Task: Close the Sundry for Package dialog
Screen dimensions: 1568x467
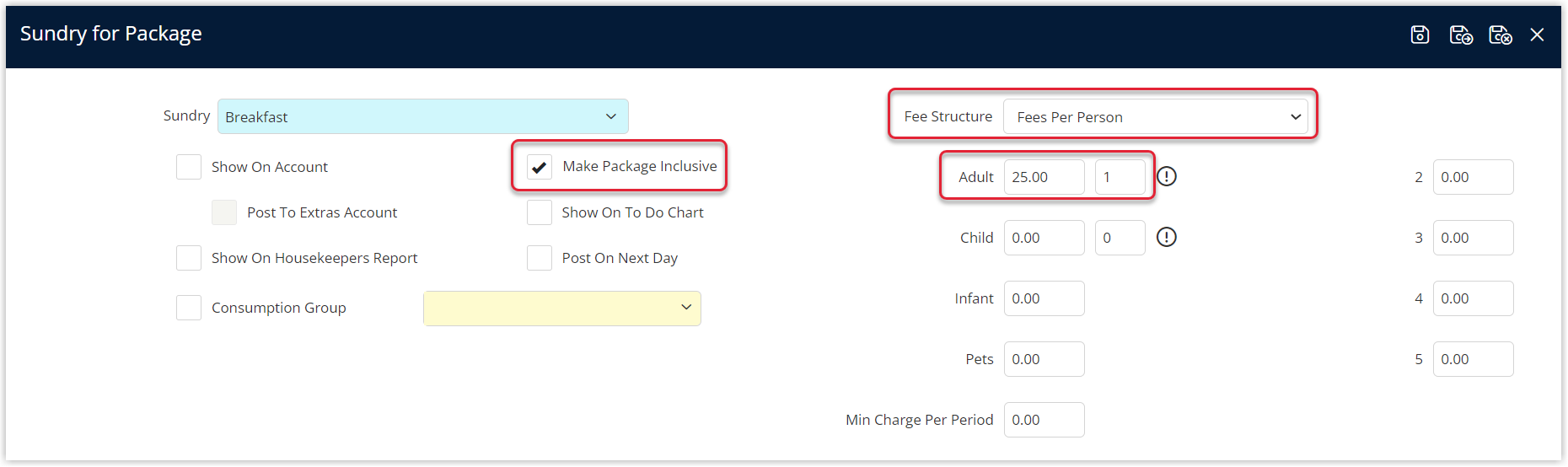Action: [1537, 35]
